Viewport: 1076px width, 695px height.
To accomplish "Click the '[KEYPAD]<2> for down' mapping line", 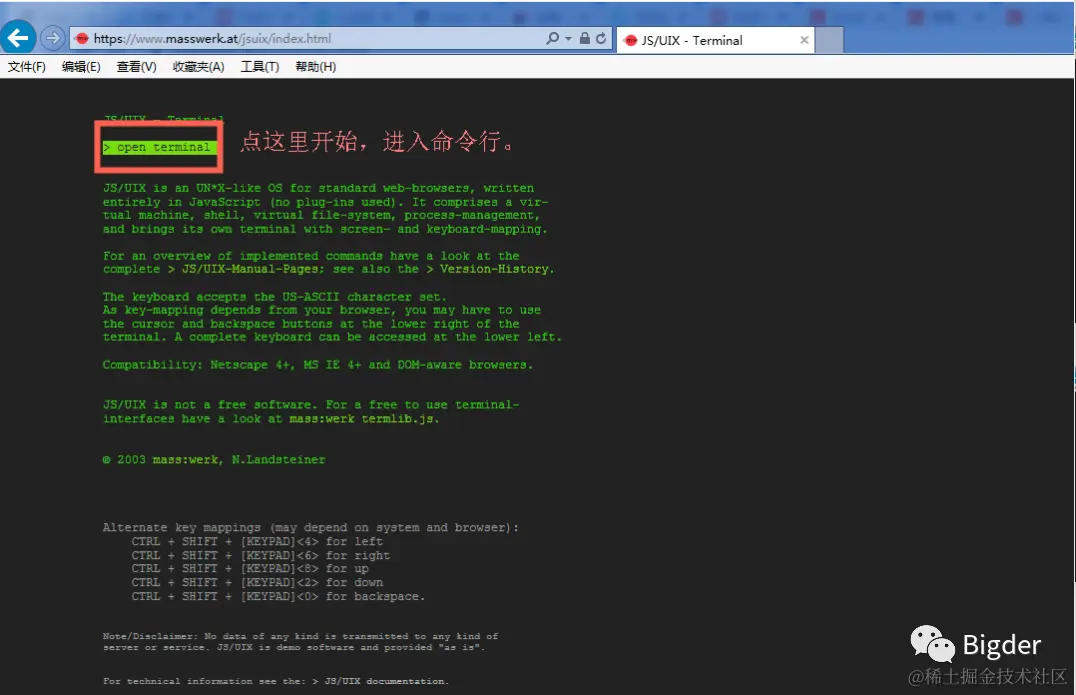I will [257, 582].
